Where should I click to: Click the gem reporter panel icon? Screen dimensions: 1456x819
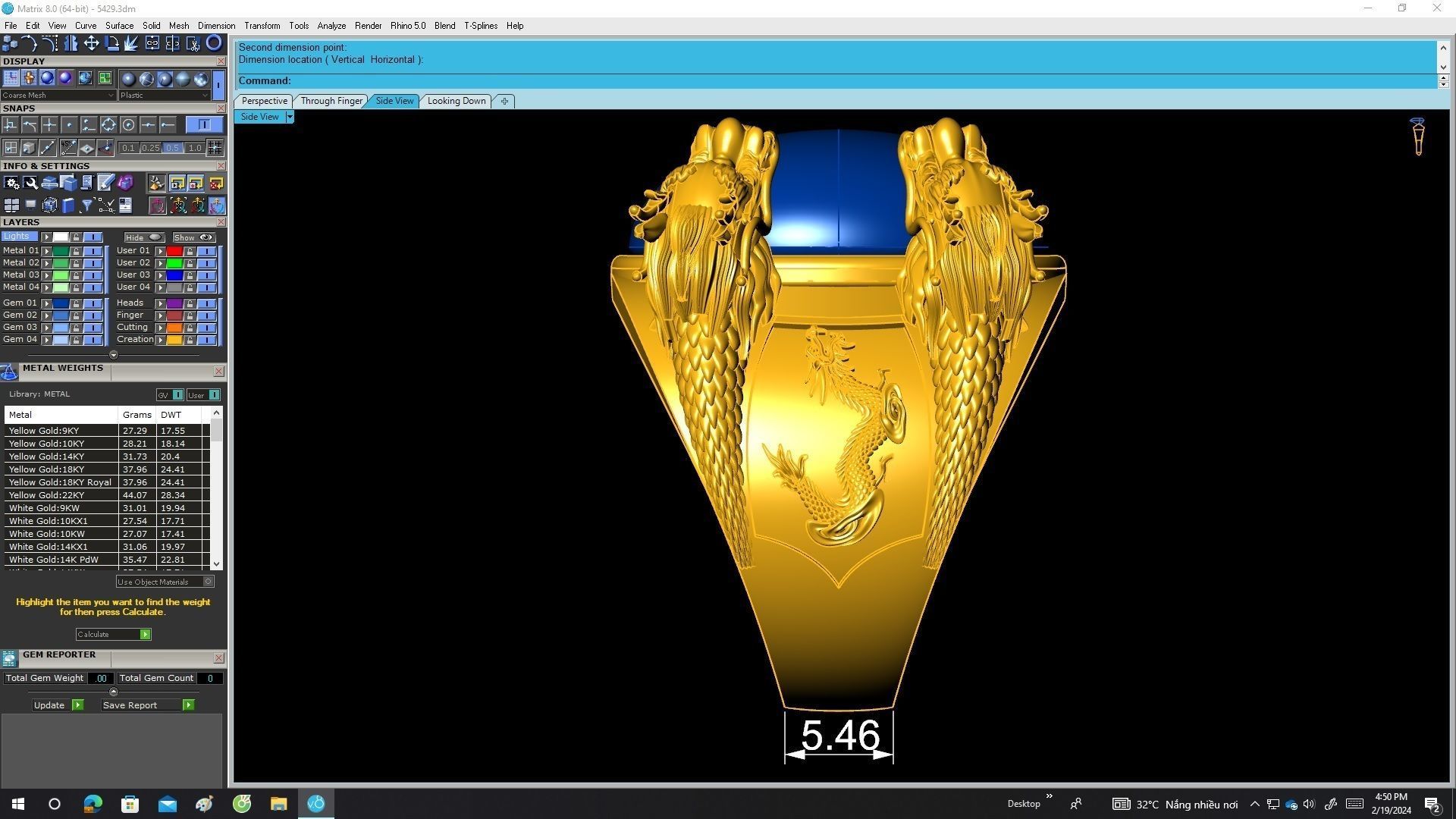pos(9,658)
